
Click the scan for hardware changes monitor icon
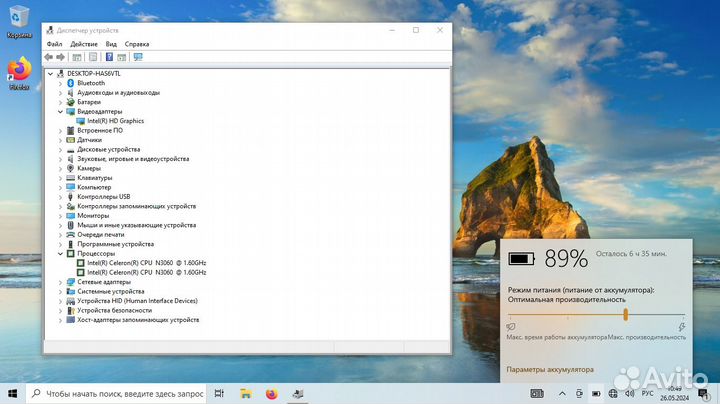coord(137,57)
